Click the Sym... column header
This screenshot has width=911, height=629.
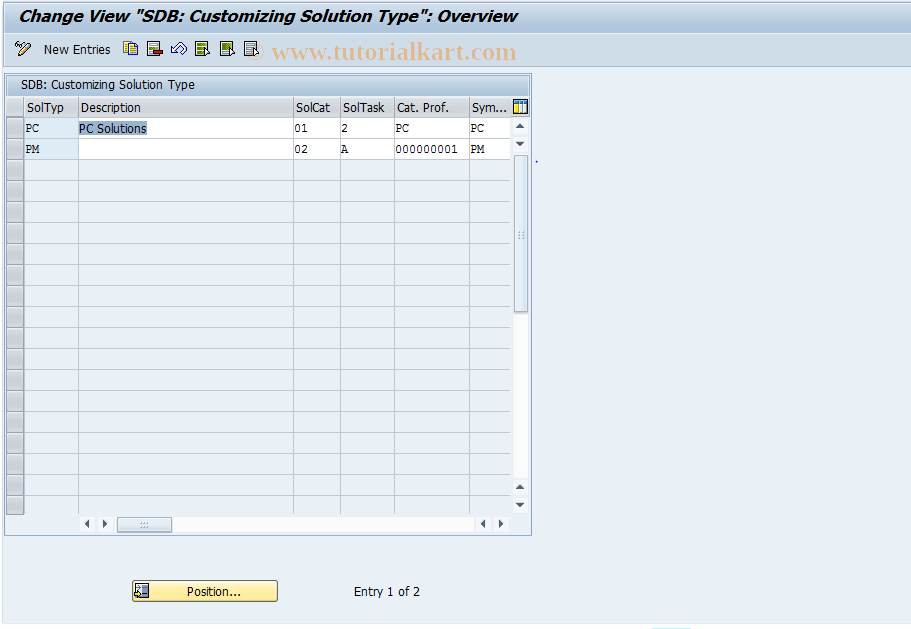(490, 107)
